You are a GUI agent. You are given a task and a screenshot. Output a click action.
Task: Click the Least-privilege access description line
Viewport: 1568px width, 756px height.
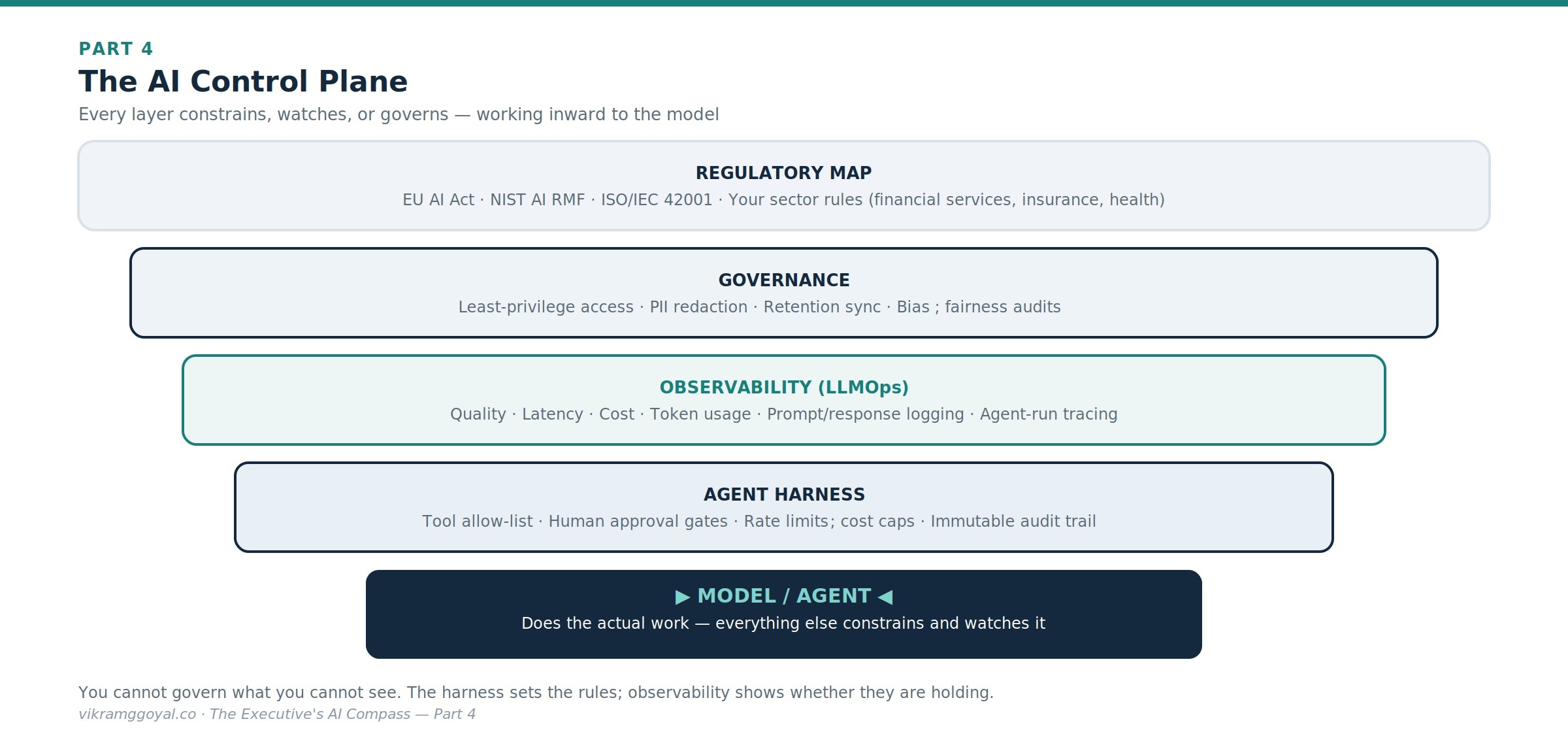[759, 307]
